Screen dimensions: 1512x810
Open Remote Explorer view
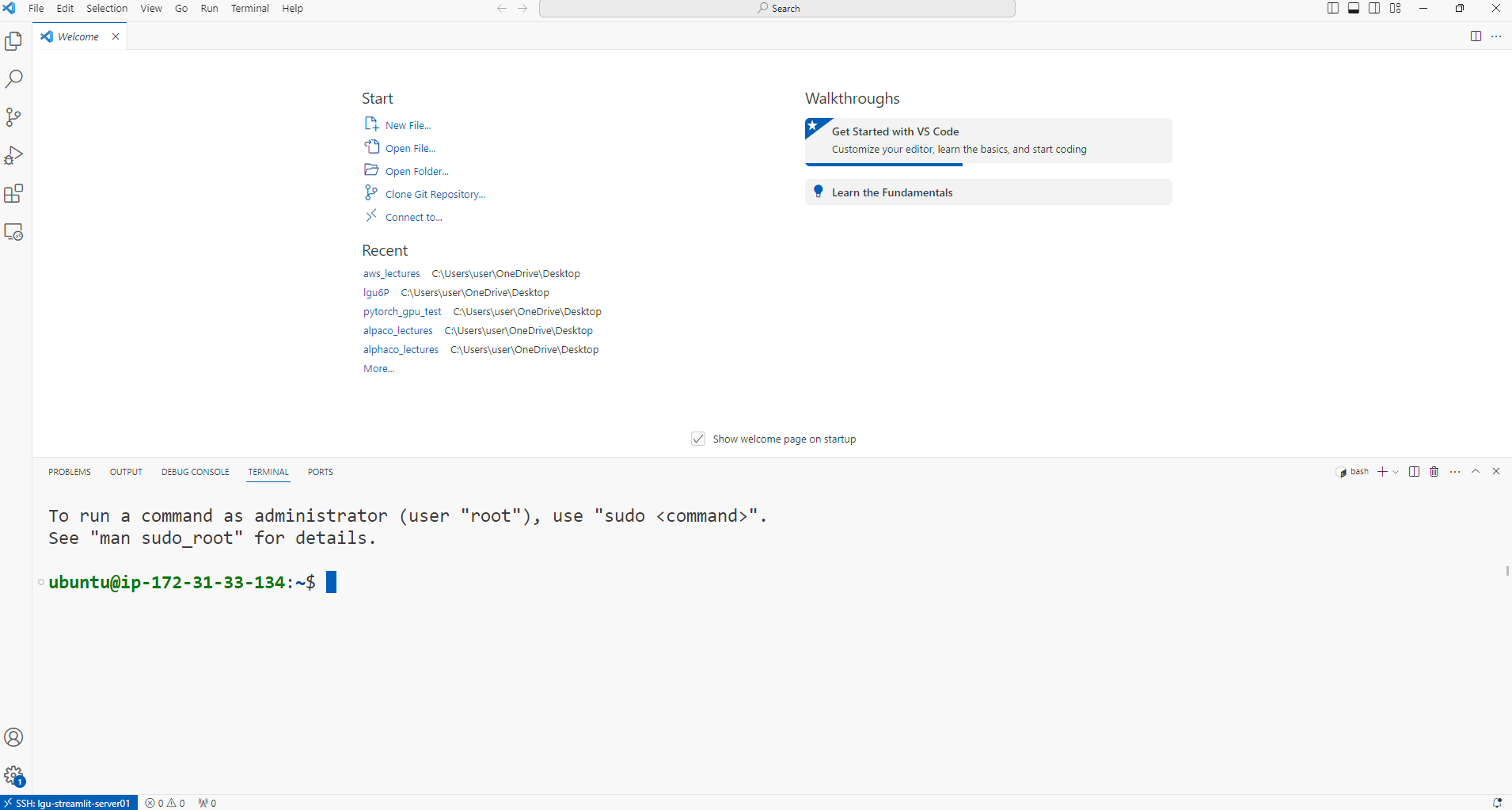tap(14, 232)
